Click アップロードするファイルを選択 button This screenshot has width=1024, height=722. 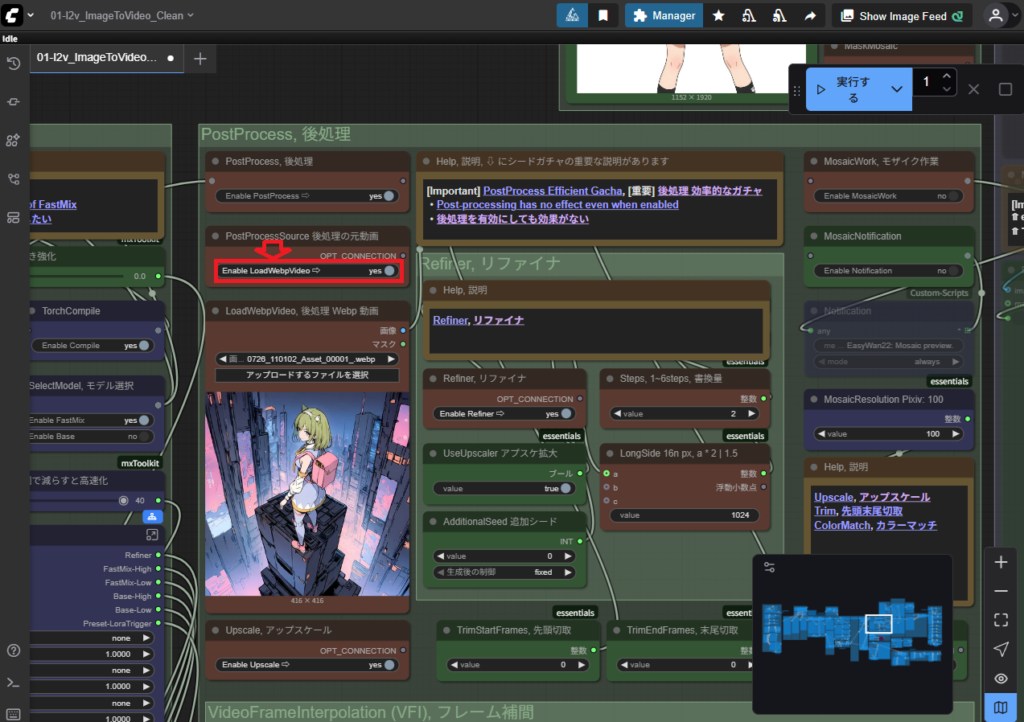point(307,375)
